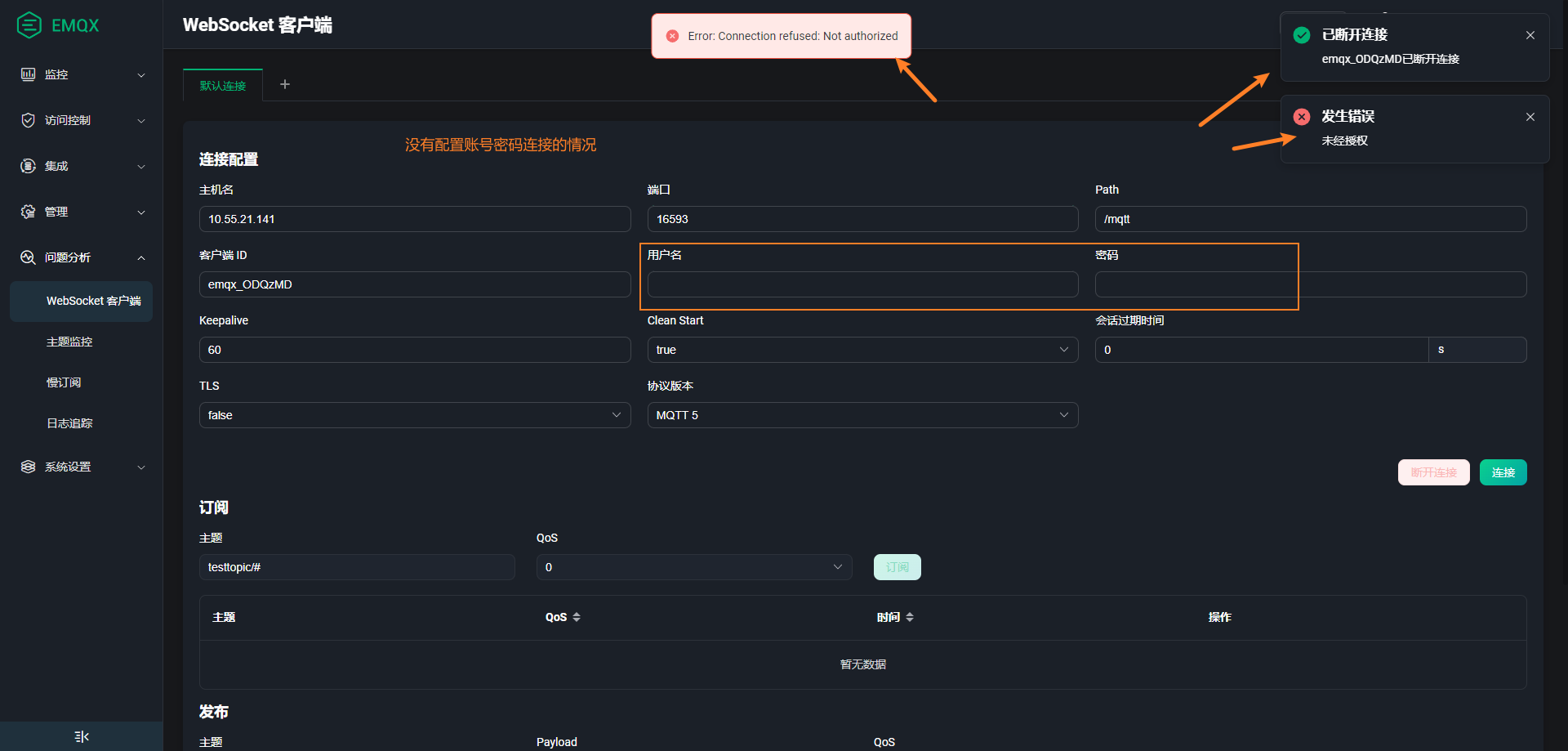Click the 客户端 ID input field
This screenshot has height=751, width=1568.
click(x=415, y=284)
